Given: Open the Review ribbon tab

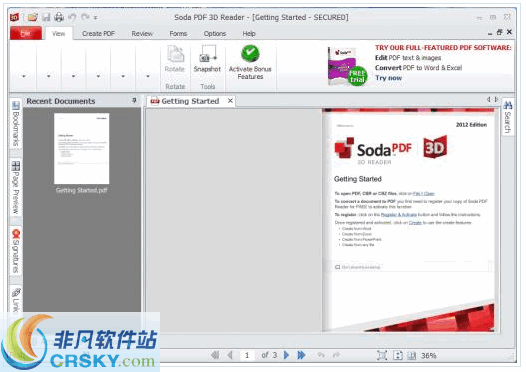Looking at the screenshot, I should [x=142, y=34].
